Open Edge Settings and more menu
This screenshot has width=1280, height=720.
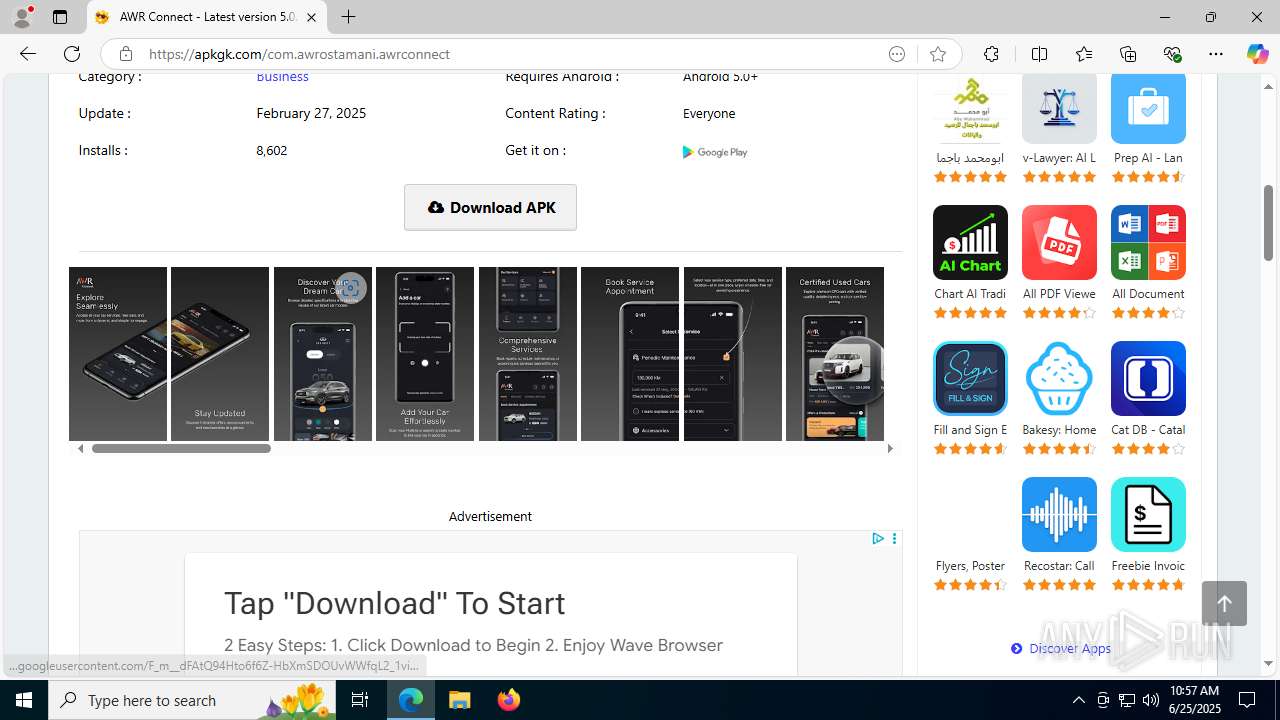[x=1216, y=54]
